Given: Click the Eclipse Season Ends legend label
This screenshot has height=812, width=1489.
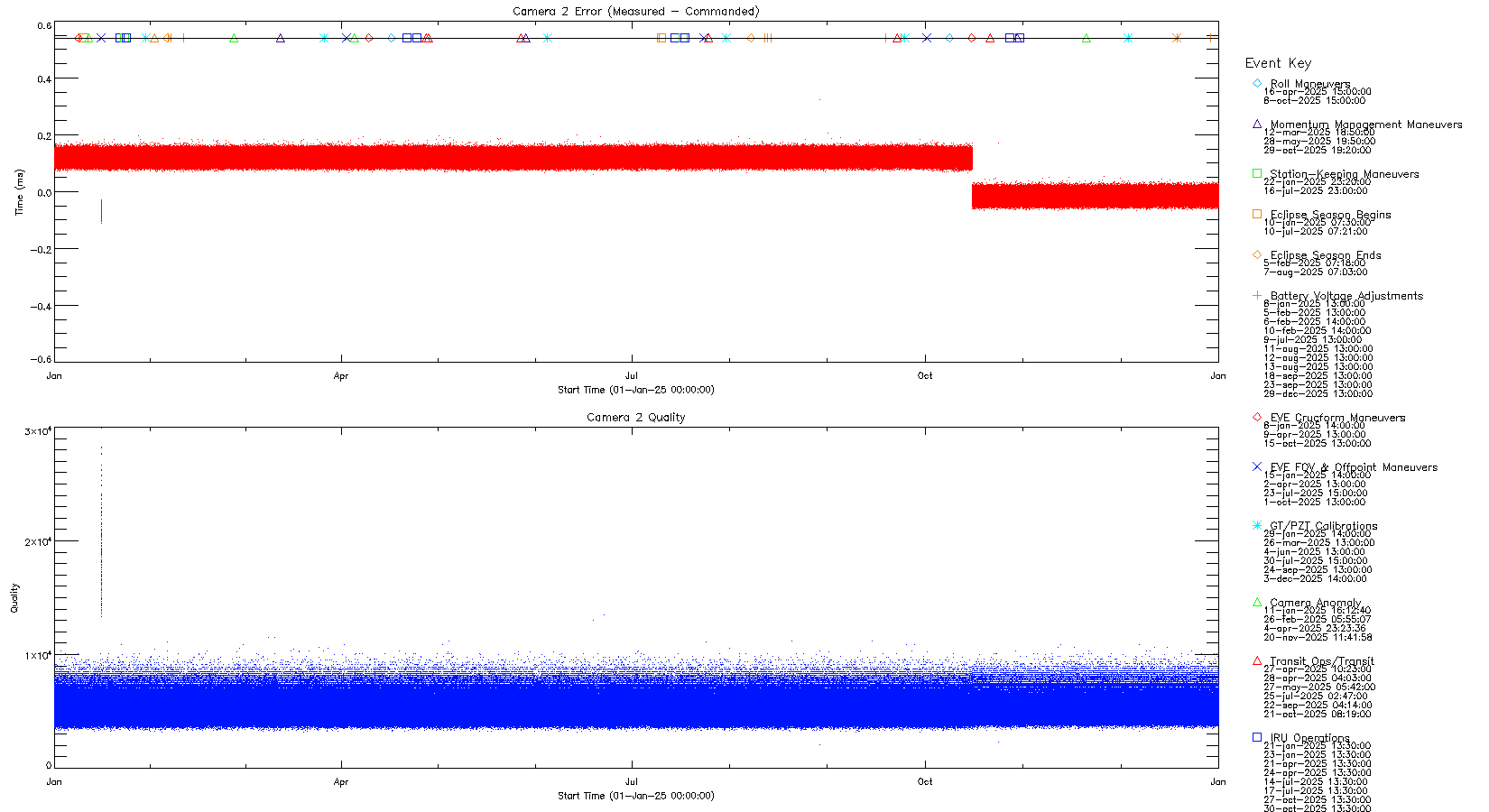Looking at the screenshot, I should pos(1325,255).
